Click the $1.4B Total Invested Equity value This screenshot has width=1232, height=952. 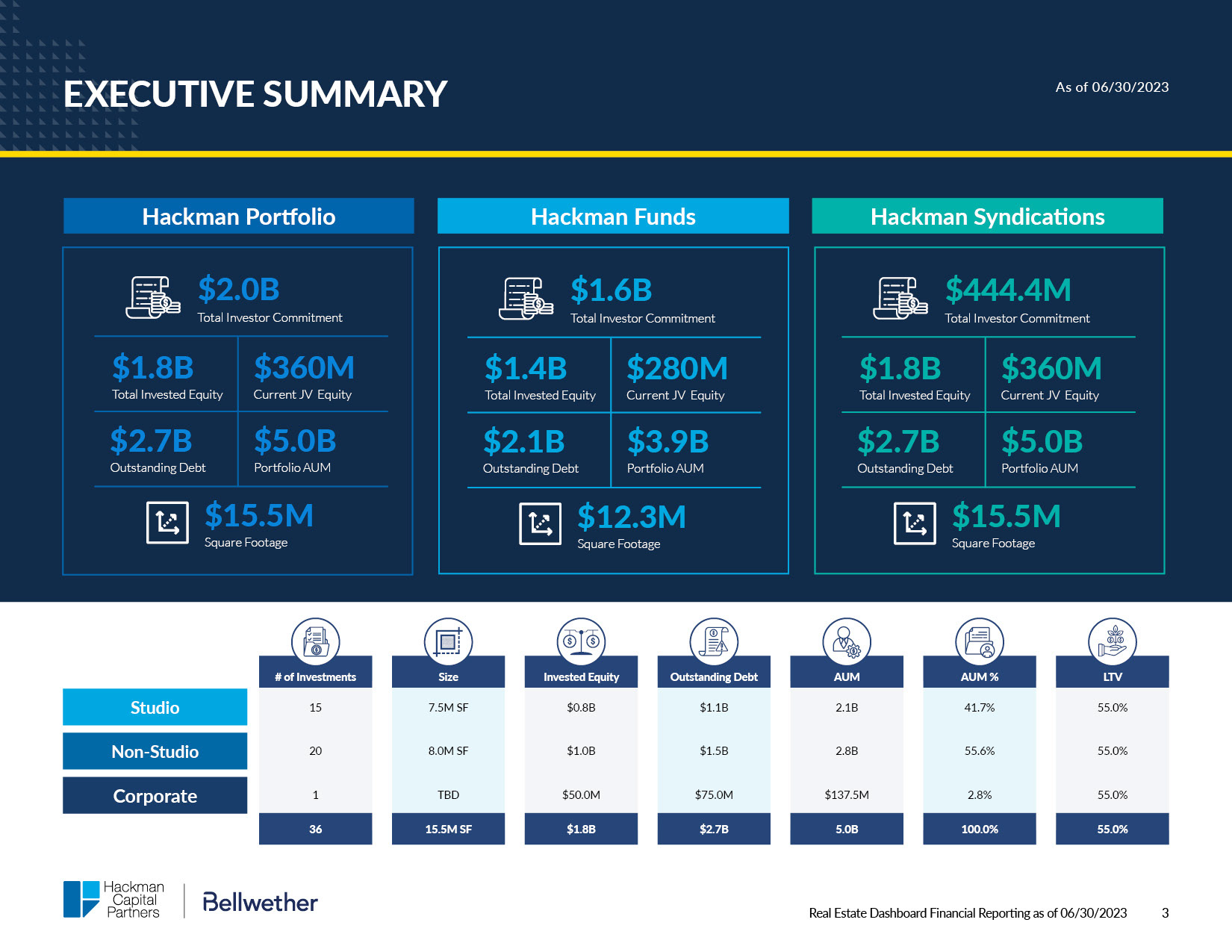click(x=526, y=368)
